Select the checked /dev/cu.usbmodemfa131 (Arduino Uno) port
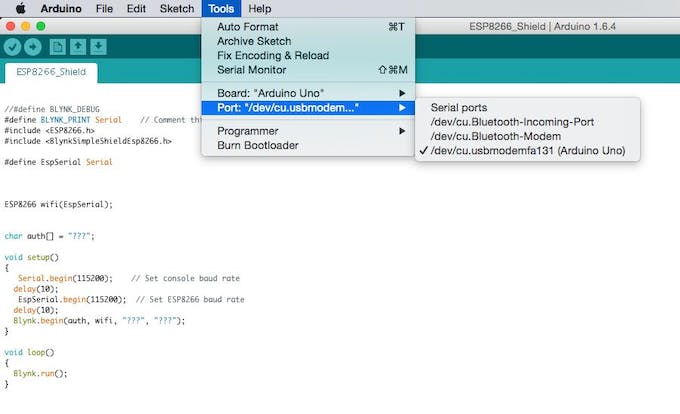680x414 pixels. click(527, 150)
